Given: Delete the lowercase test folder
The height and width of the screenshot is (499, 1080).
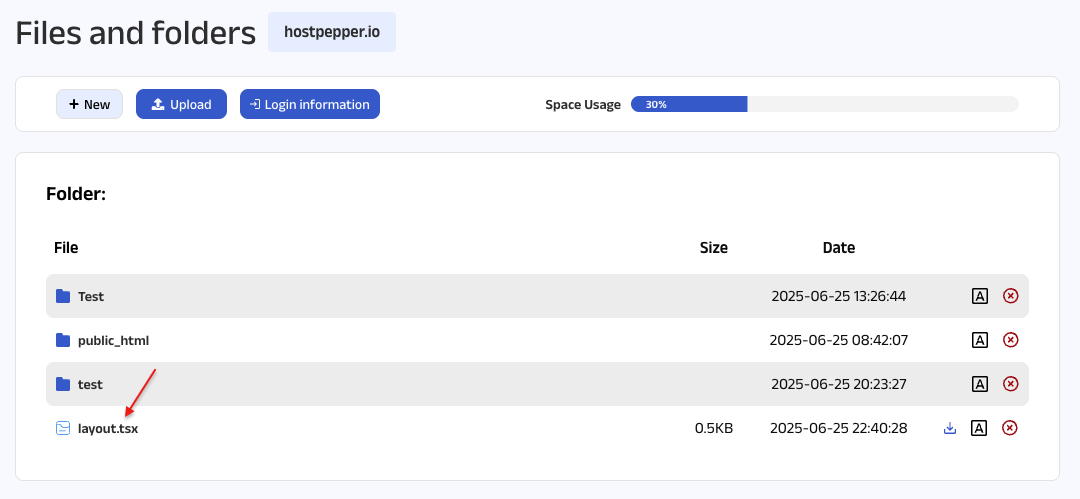Looking at the screenshot, I should [x=1010, y=384].
